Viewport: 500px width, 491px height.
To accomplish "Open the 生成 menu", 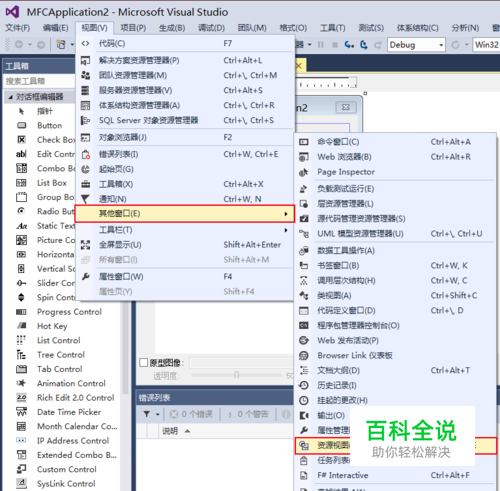I will (172, 28).
